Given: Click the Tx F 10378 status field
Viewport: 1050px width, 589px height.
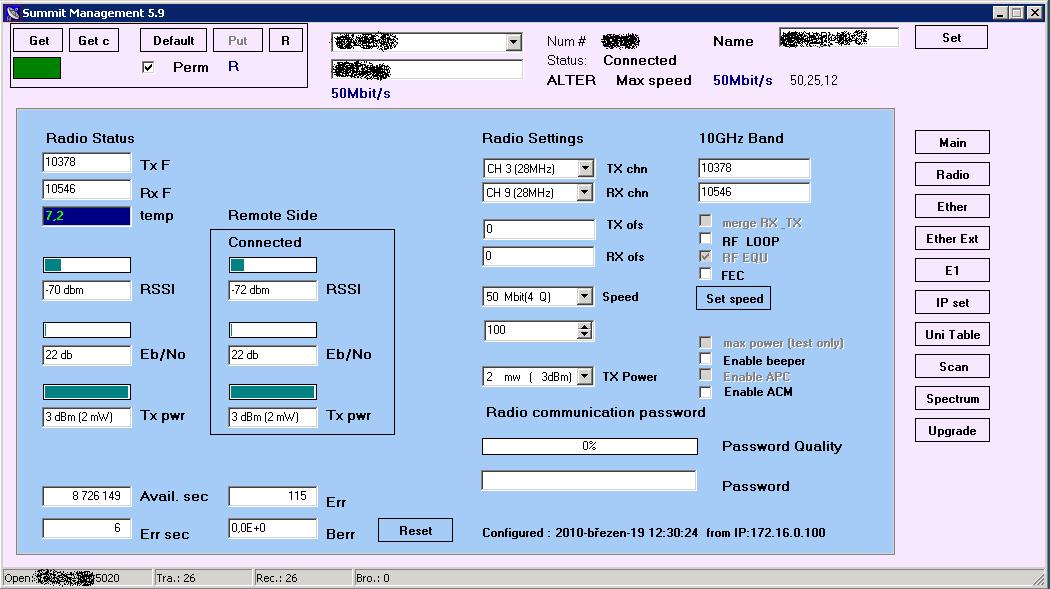Looking at the screenshot, I should pos(86,162).
